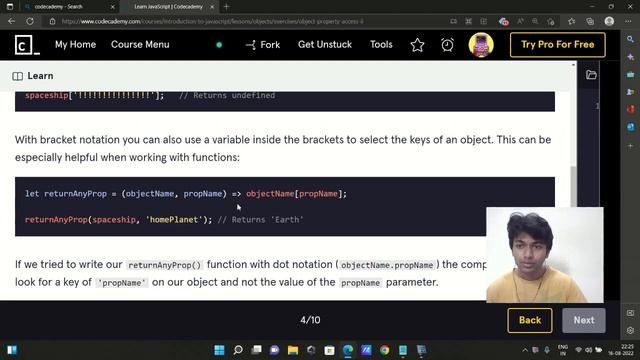
Task: Reload the page with refresh icon
Action: [x=30, y=21]
